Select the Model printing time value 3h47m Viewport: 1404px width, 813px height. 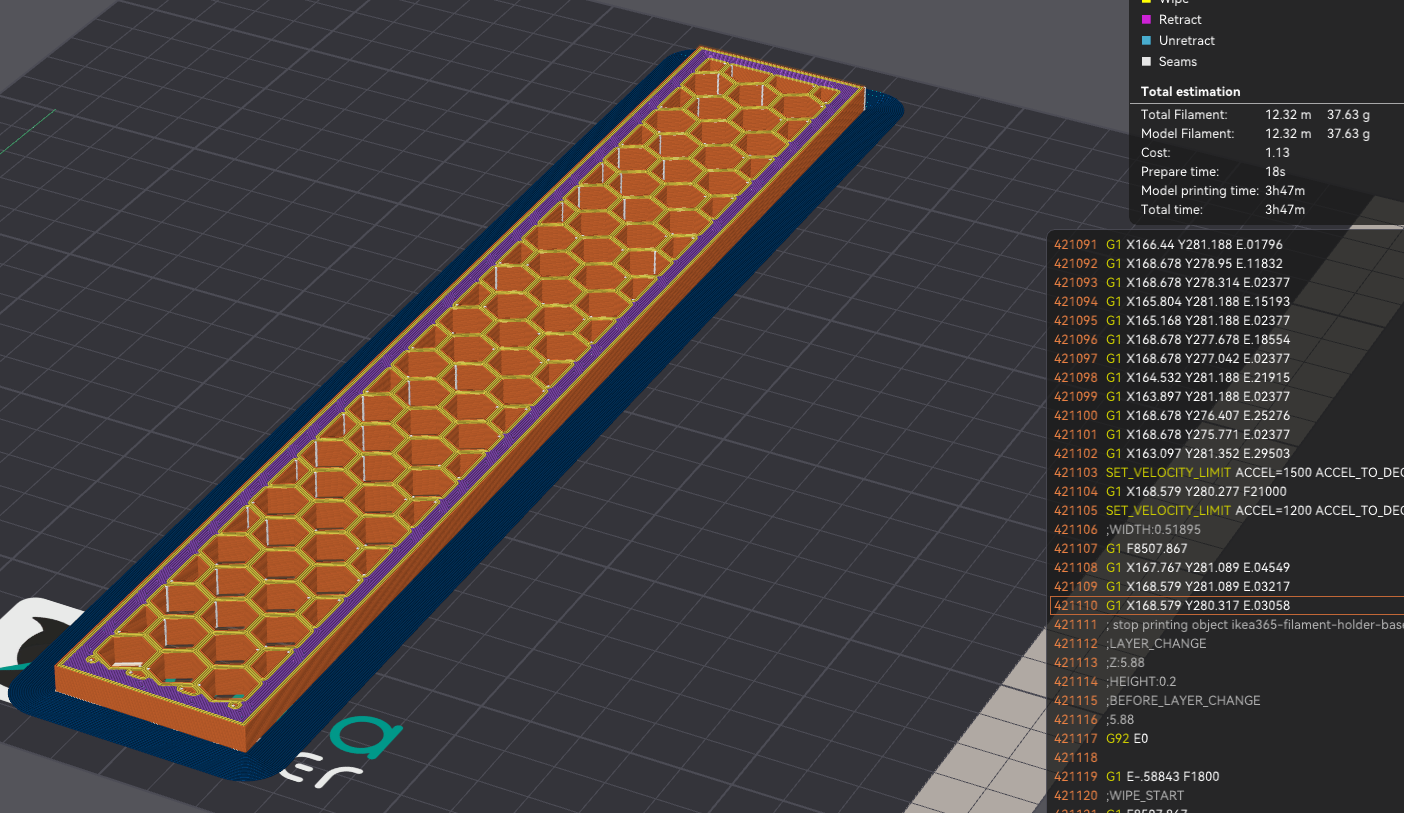tap(1285, 191)
